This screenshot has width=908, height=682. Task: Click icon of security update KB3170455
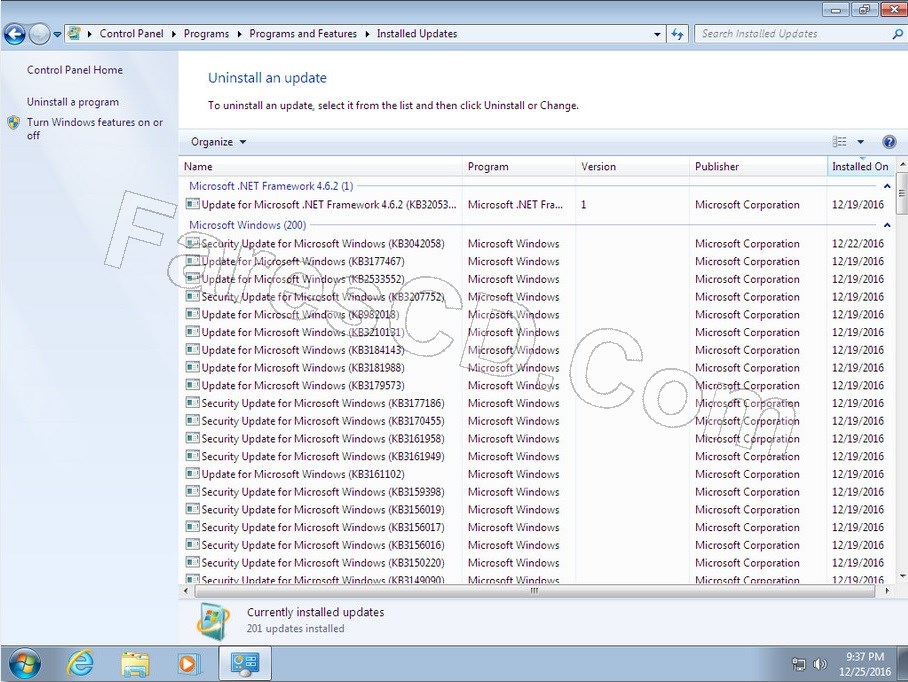(x=192, y=421)
